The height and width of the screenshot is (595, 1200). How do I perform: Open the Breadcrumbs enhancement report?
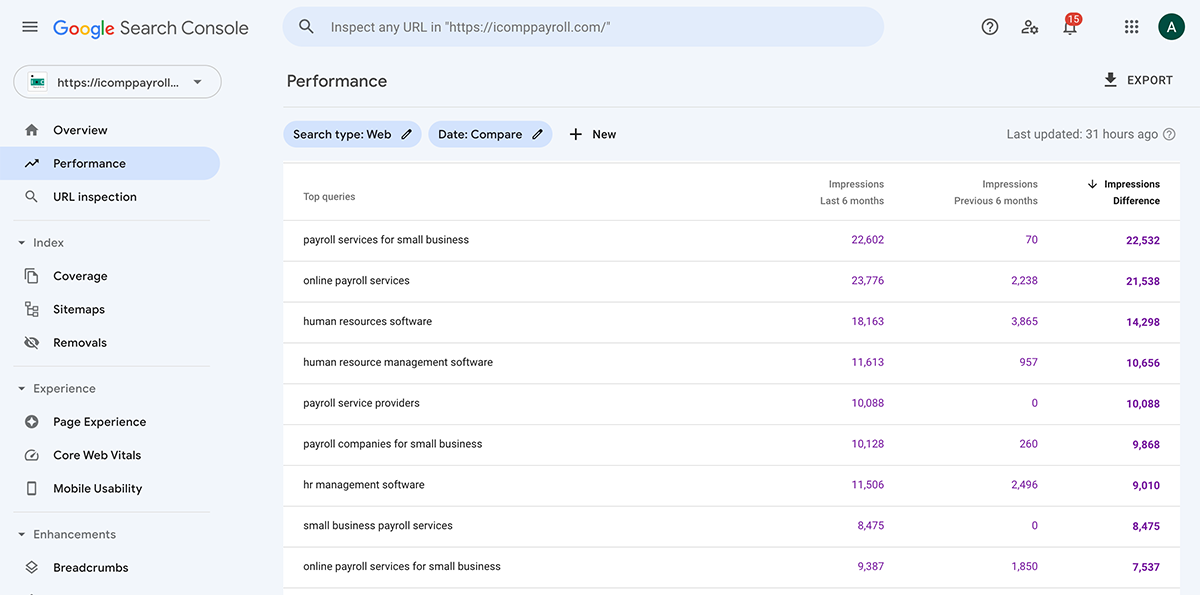click(90, 567)
